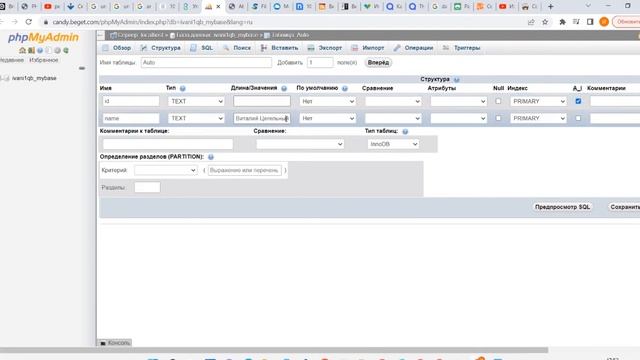Open Сравнение dropdown in id row

coord(393,101)
